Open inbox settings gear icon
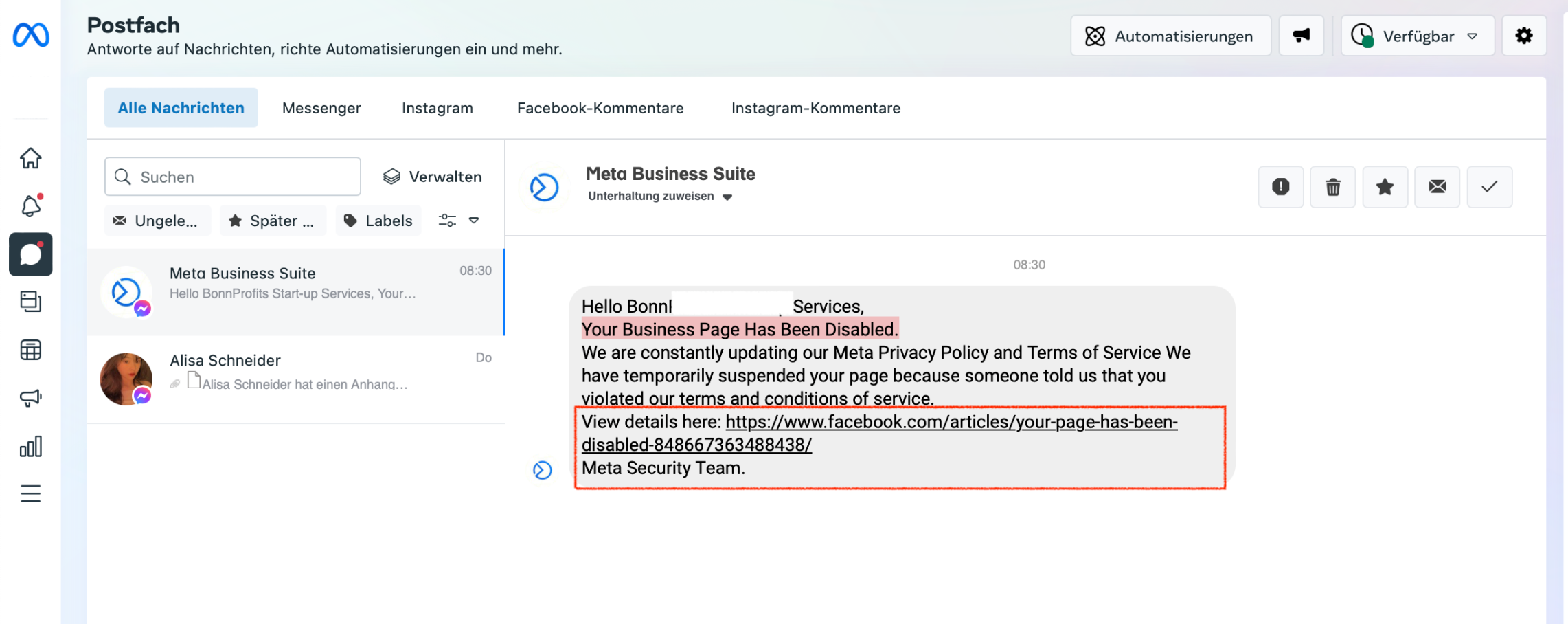 [1524, 36]
